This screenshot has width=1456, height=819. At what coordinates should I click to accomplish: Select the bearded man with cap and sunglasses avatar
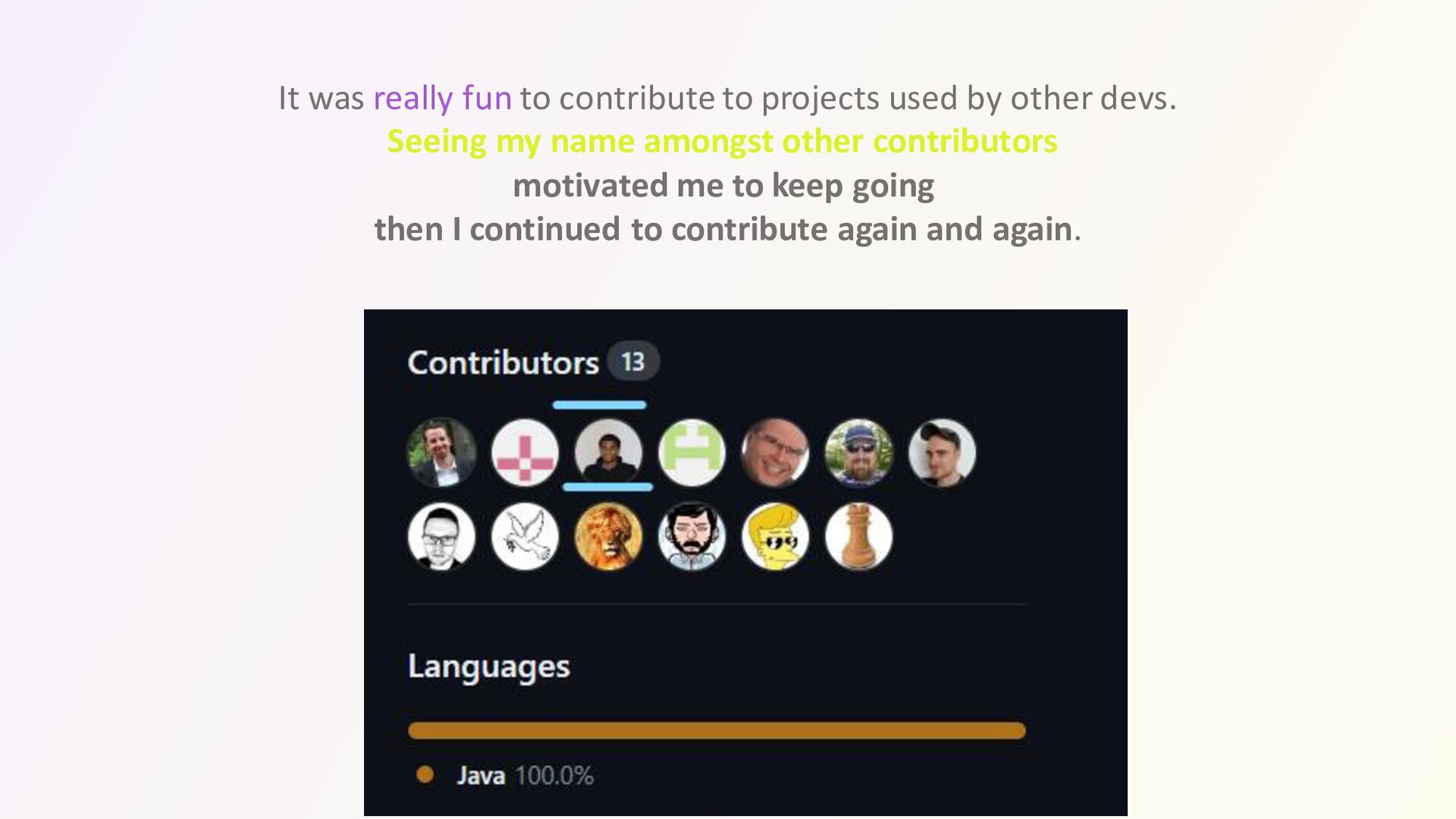[858, 453]
